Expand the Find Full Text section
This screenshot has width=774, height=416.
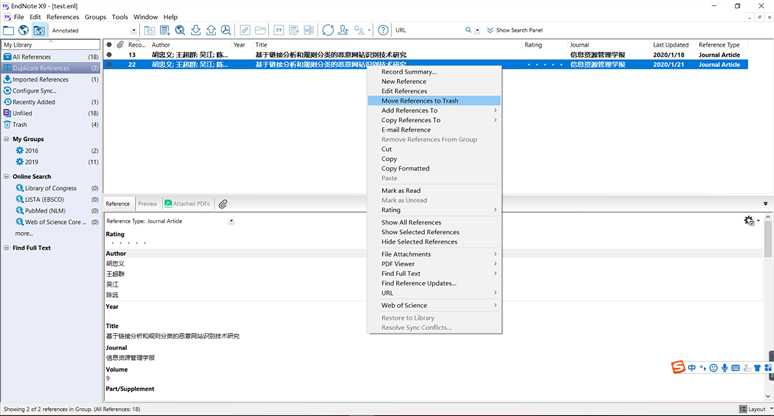pyautogui.click(x=7, y=248)
